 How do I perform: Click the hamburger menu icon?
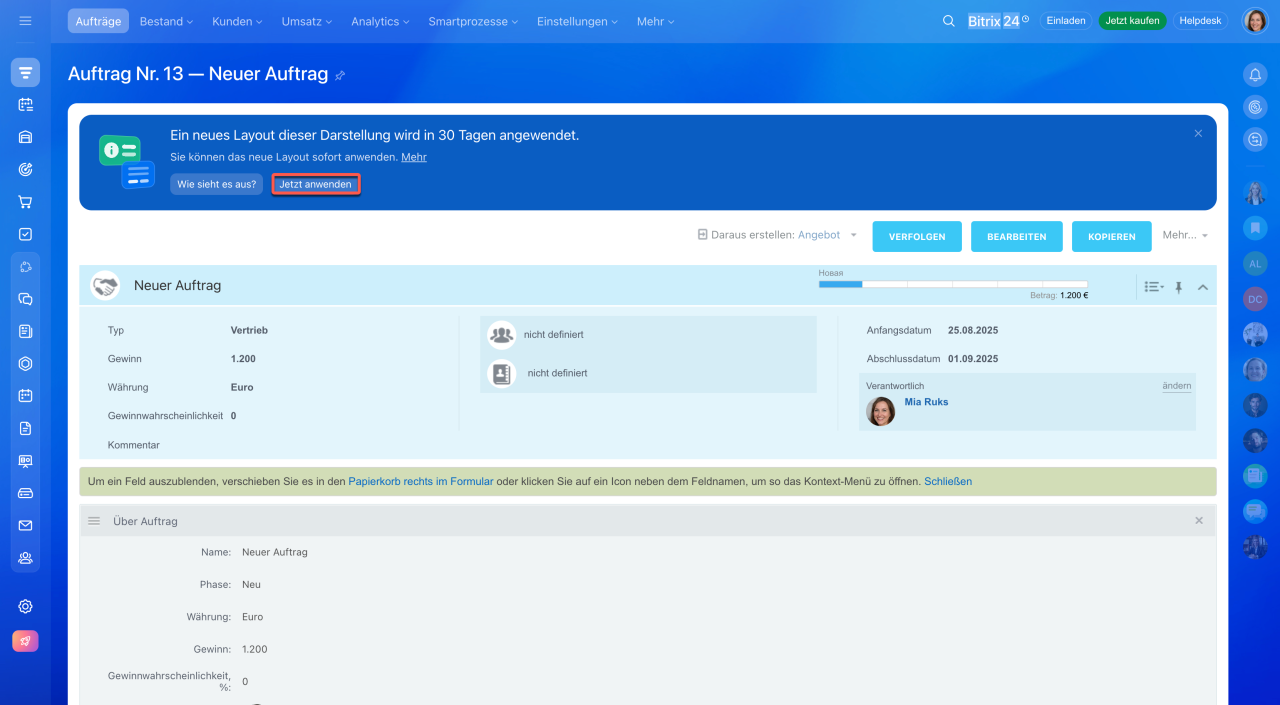pos(25,21)
